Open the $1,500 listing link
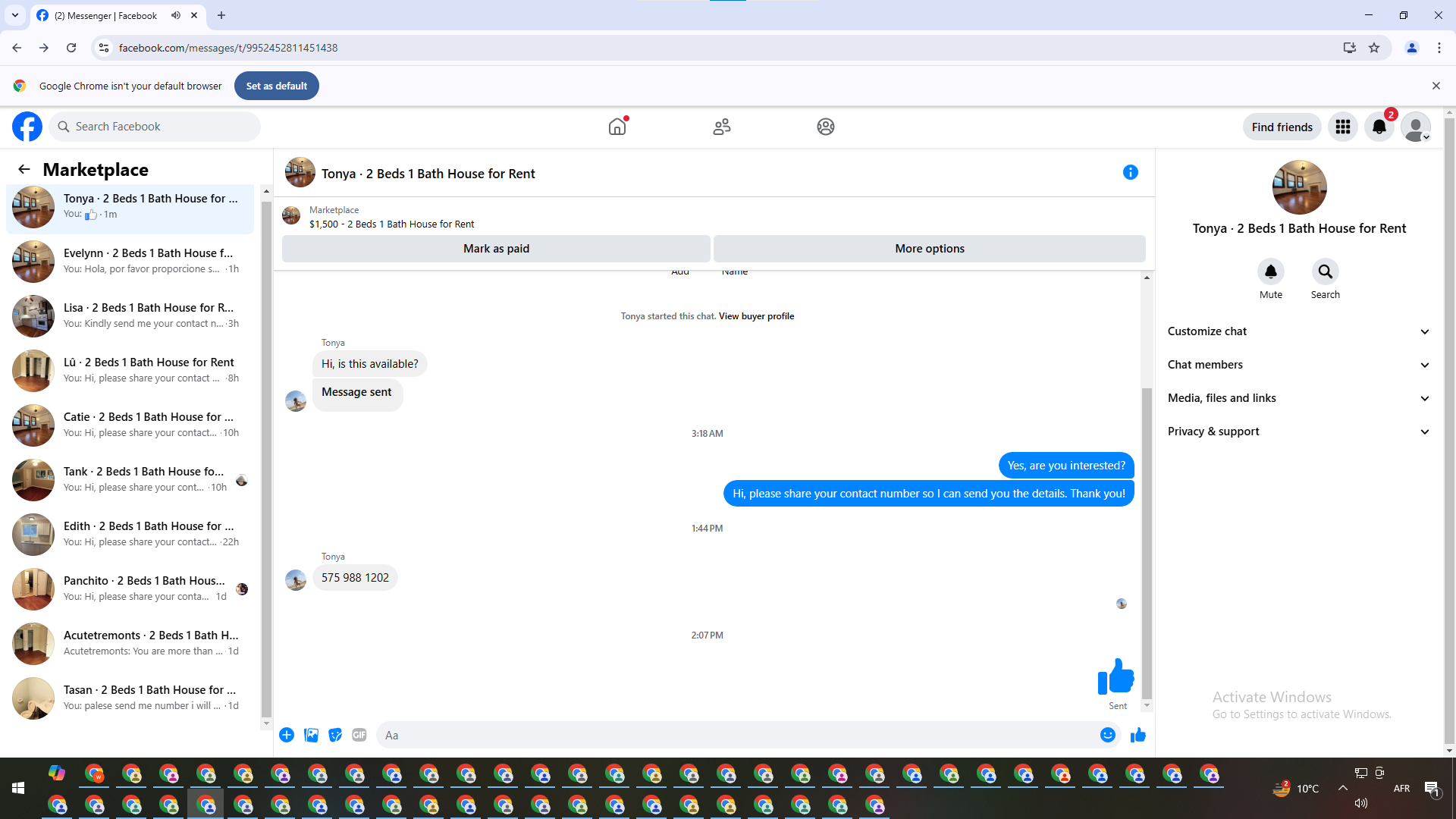The height and width of the screenshot is (819, 1456). point(391,224)
